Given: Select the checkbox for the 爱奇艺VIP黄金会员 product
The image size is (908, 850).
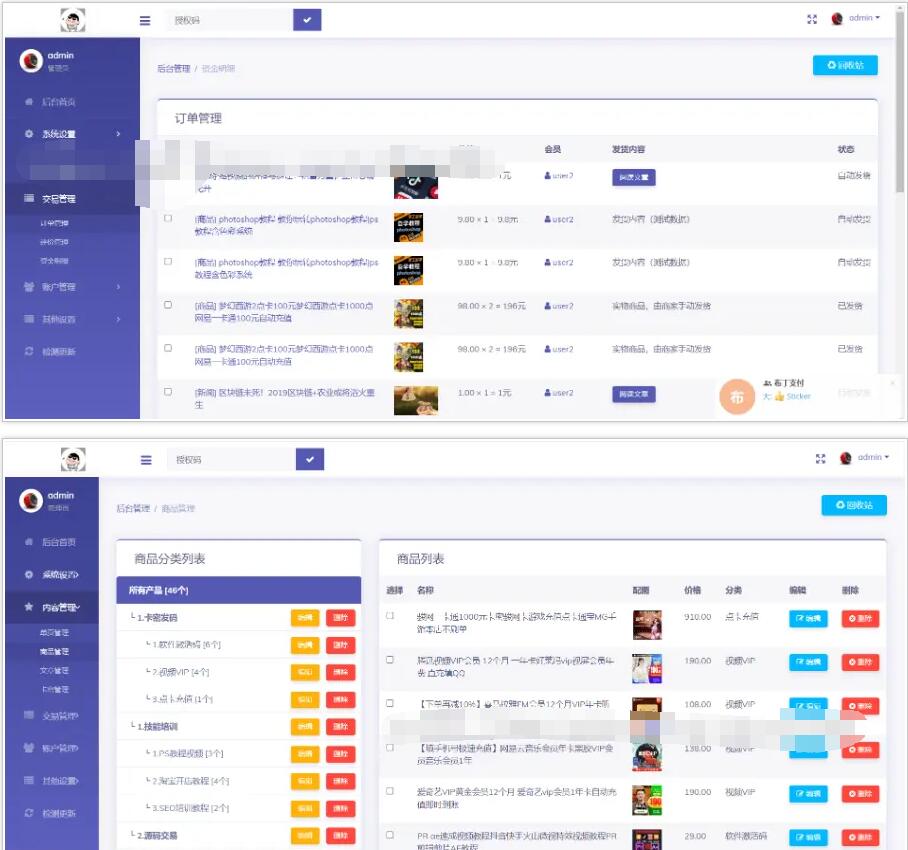Looking at the screenshot, I should (x=389, y=791).
